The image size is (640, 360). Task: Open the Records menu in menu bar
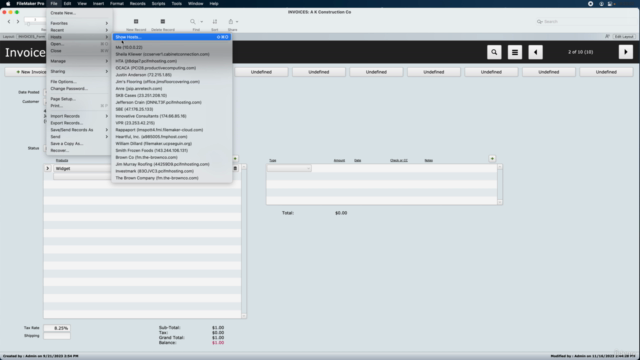coord(138,4)
